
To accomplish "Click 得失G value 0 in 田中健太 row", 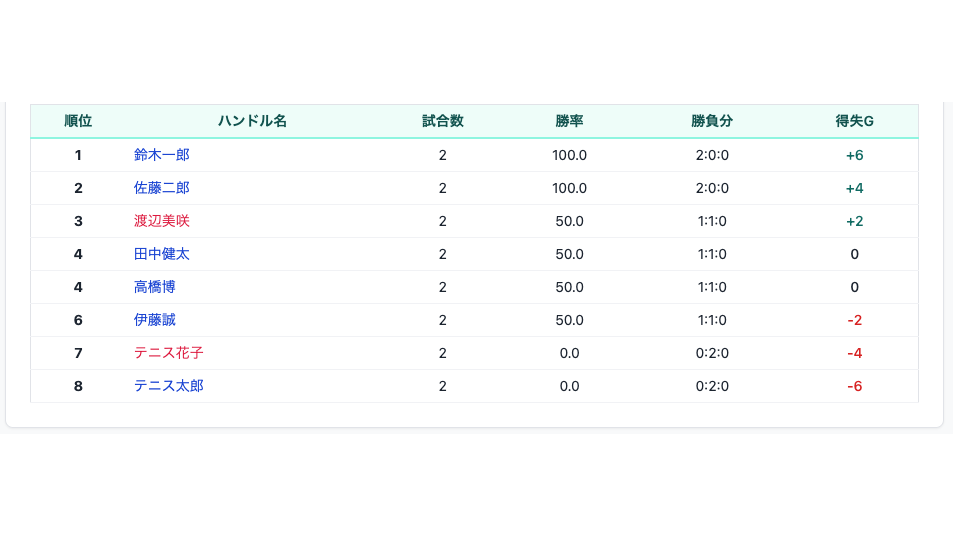I will click(855, 254).
